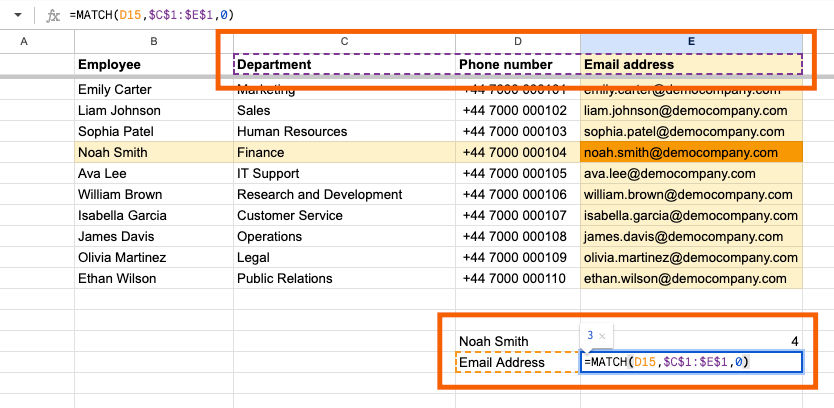Click liam.johnson@democompany.com cell
The height and width of the screenshot is (408, 834).
(691, 110)
